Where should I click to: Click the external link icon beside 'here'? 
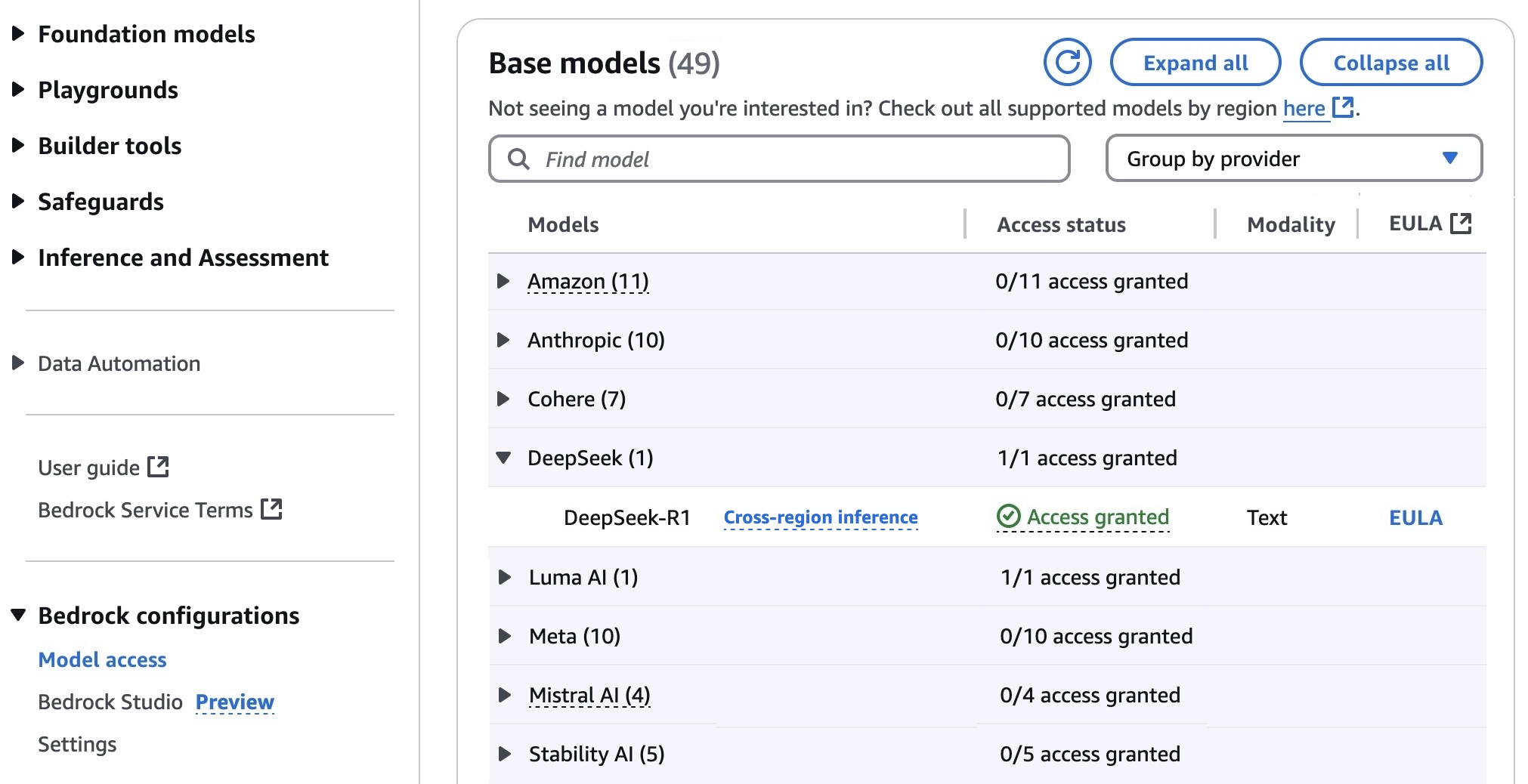(1342, 107)
